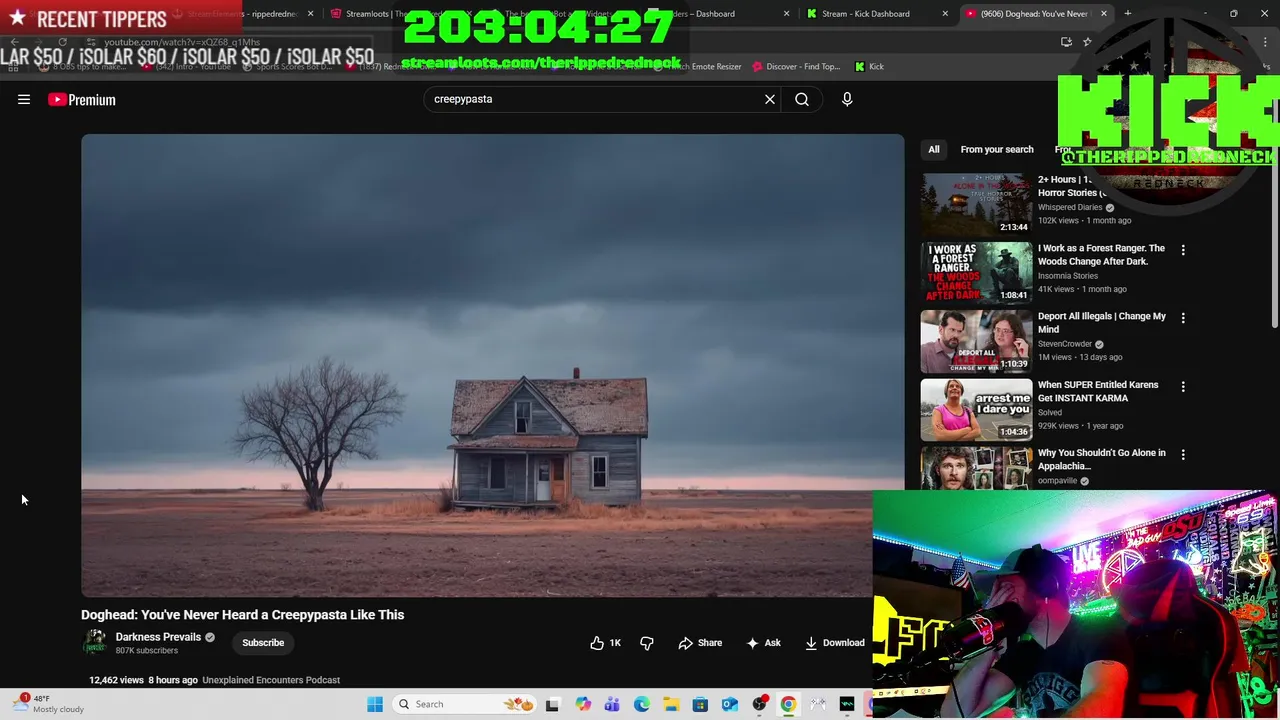
Task: Go to YouTube Premium home logo
Action: 82,99
